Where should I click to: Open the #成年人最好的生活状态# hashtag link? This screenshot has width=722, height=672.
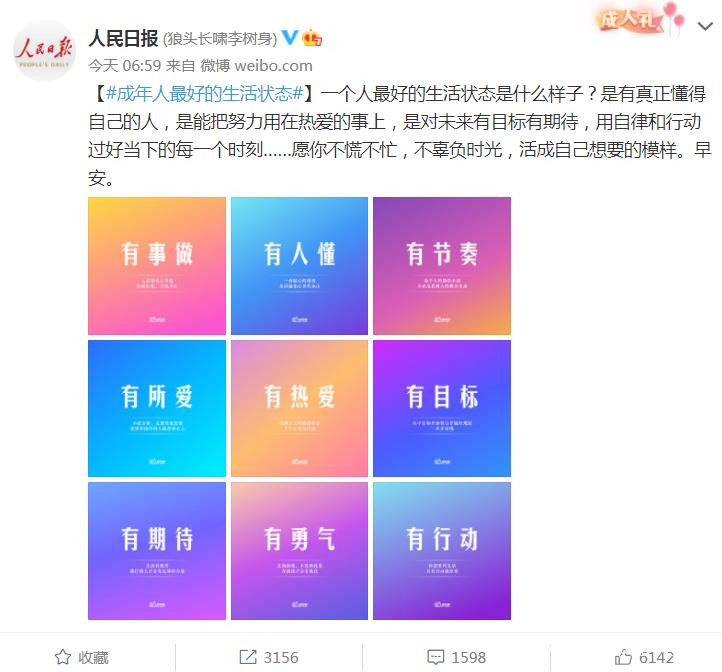204,93
